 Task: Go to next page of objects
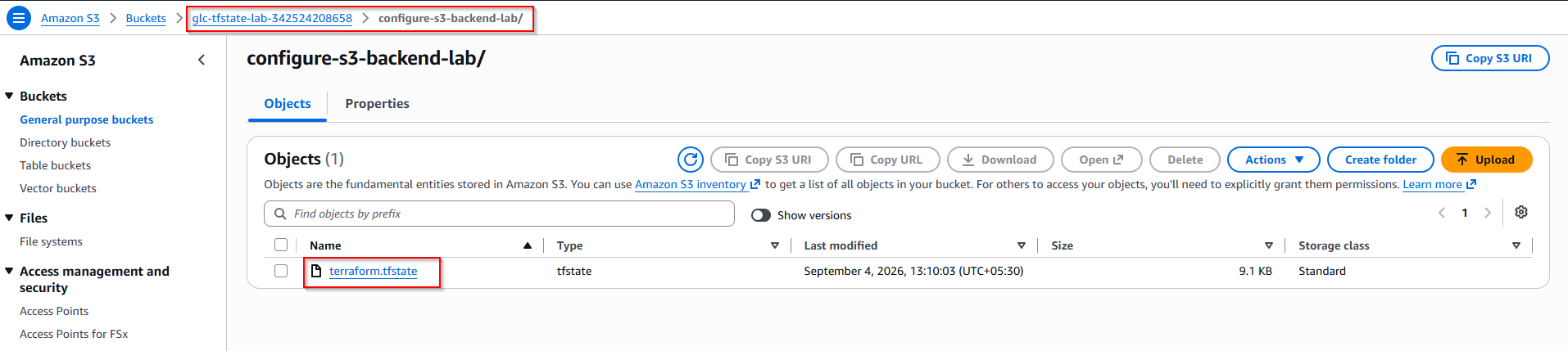1488,213
